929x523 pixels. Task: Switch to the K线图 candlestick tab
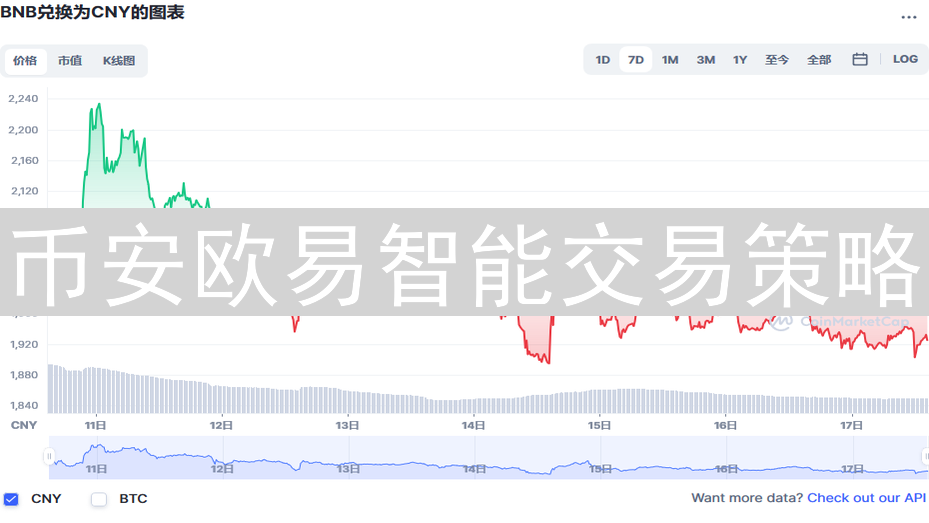pos(118,60)
